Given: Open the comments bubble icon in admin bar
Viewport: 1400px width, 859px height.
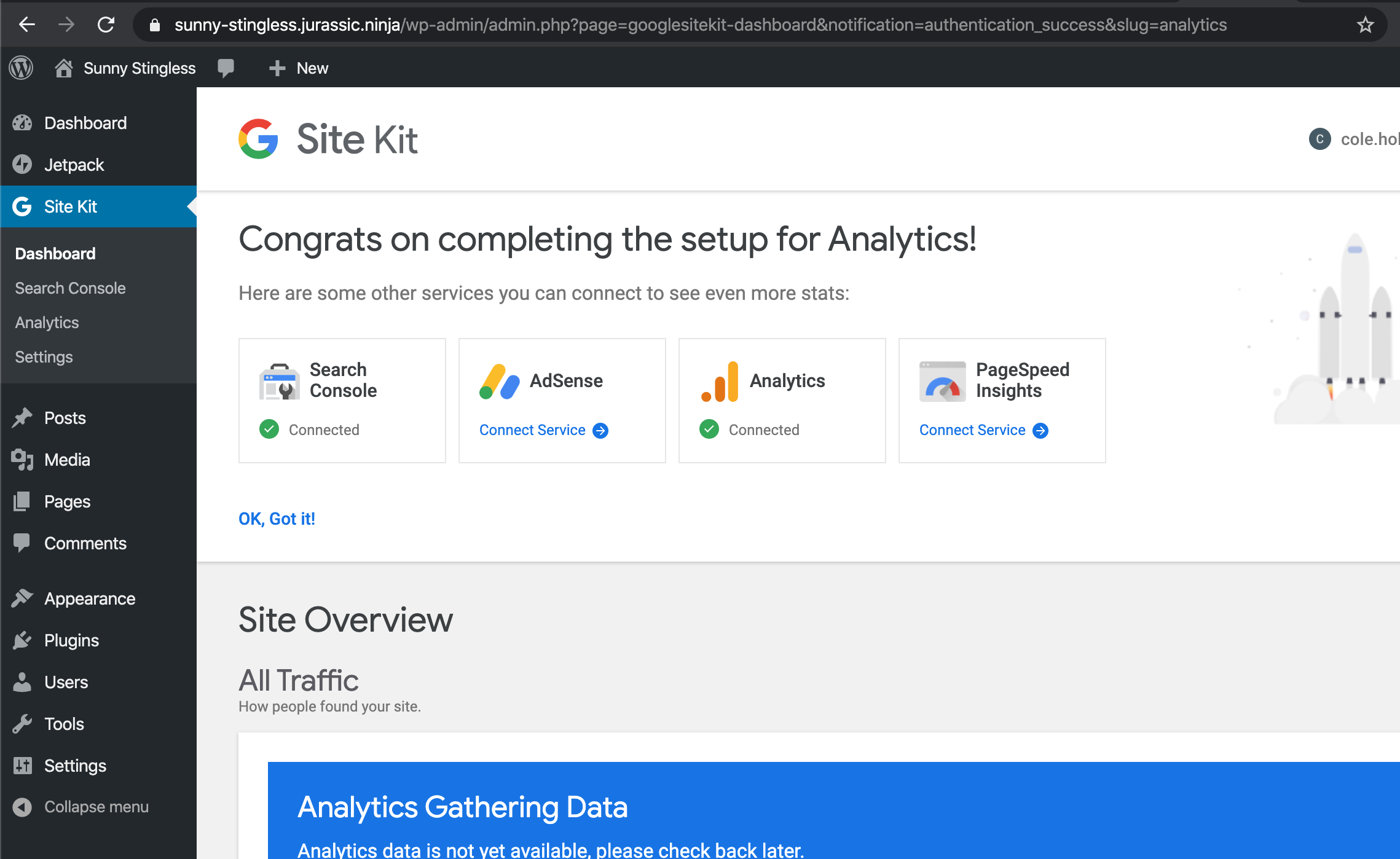Looking at the screenshot, I should coord(226,68).
